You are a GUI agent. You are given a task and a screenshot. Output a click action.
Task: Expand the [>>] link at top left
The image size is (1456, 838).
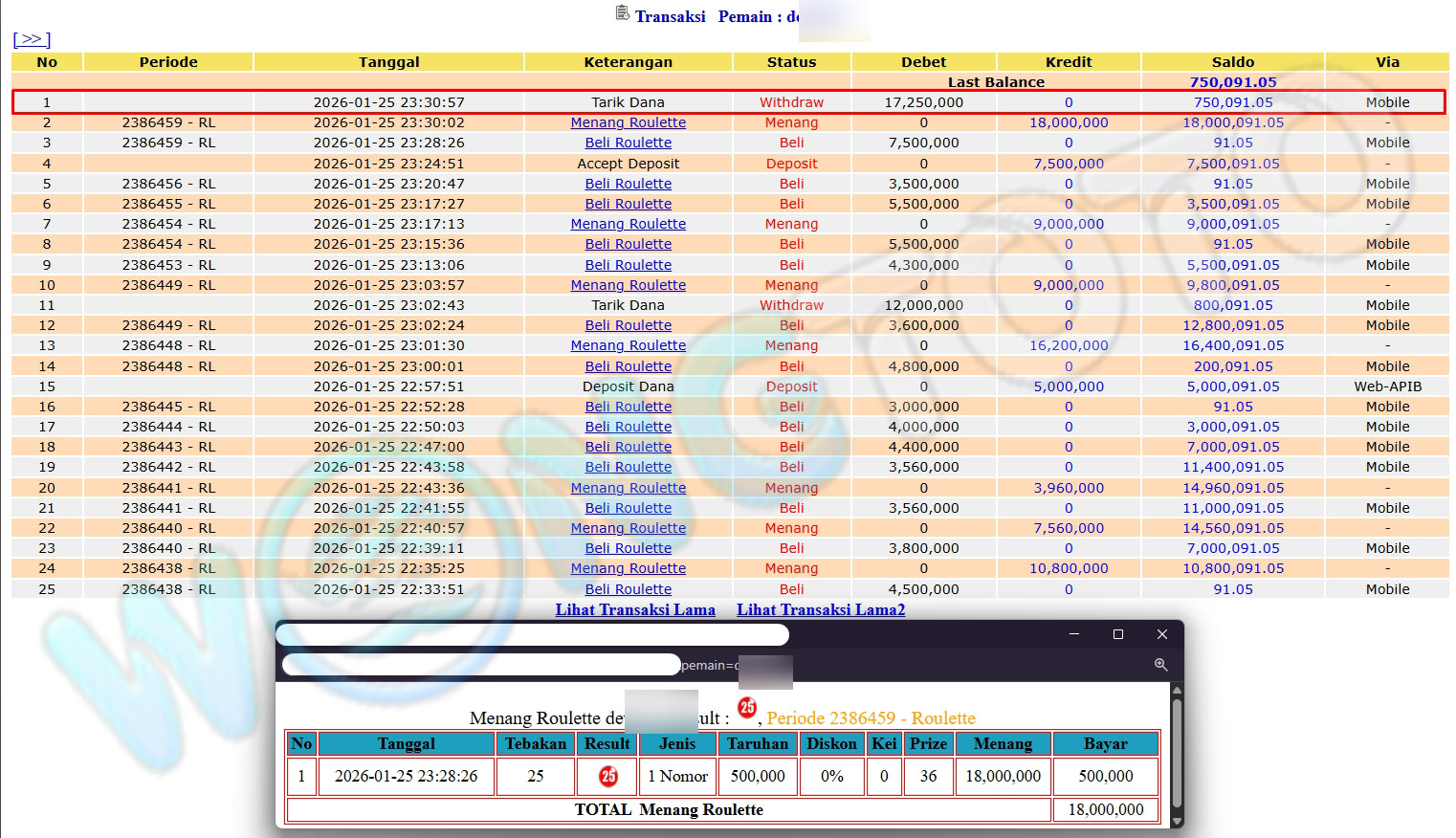click(x=32, y=39)
